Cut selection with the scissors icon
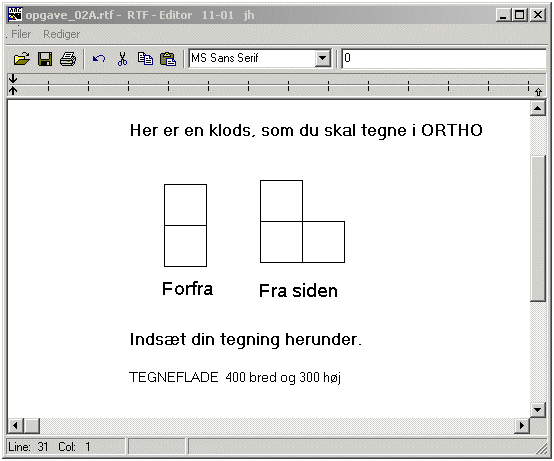Image resolution: width=554 pixels, height=461 pixels. click(122, 59)
